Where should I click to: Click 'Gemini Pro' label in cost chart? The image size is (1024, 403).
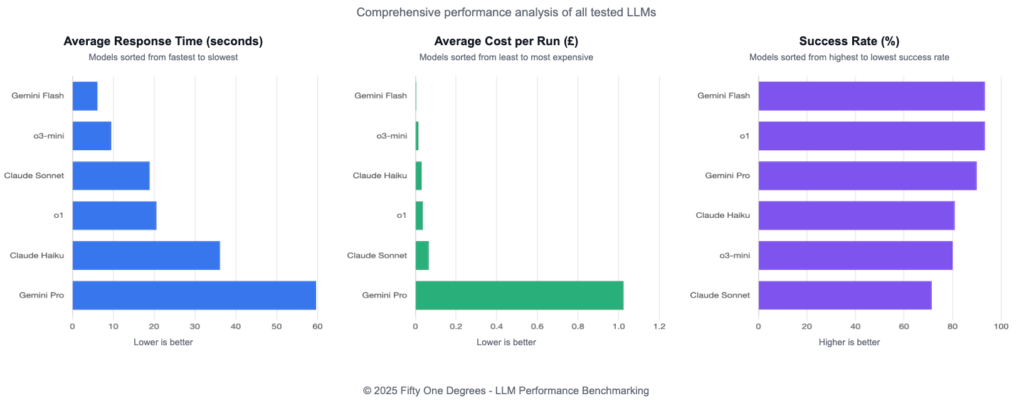click(x=385, y=295)
